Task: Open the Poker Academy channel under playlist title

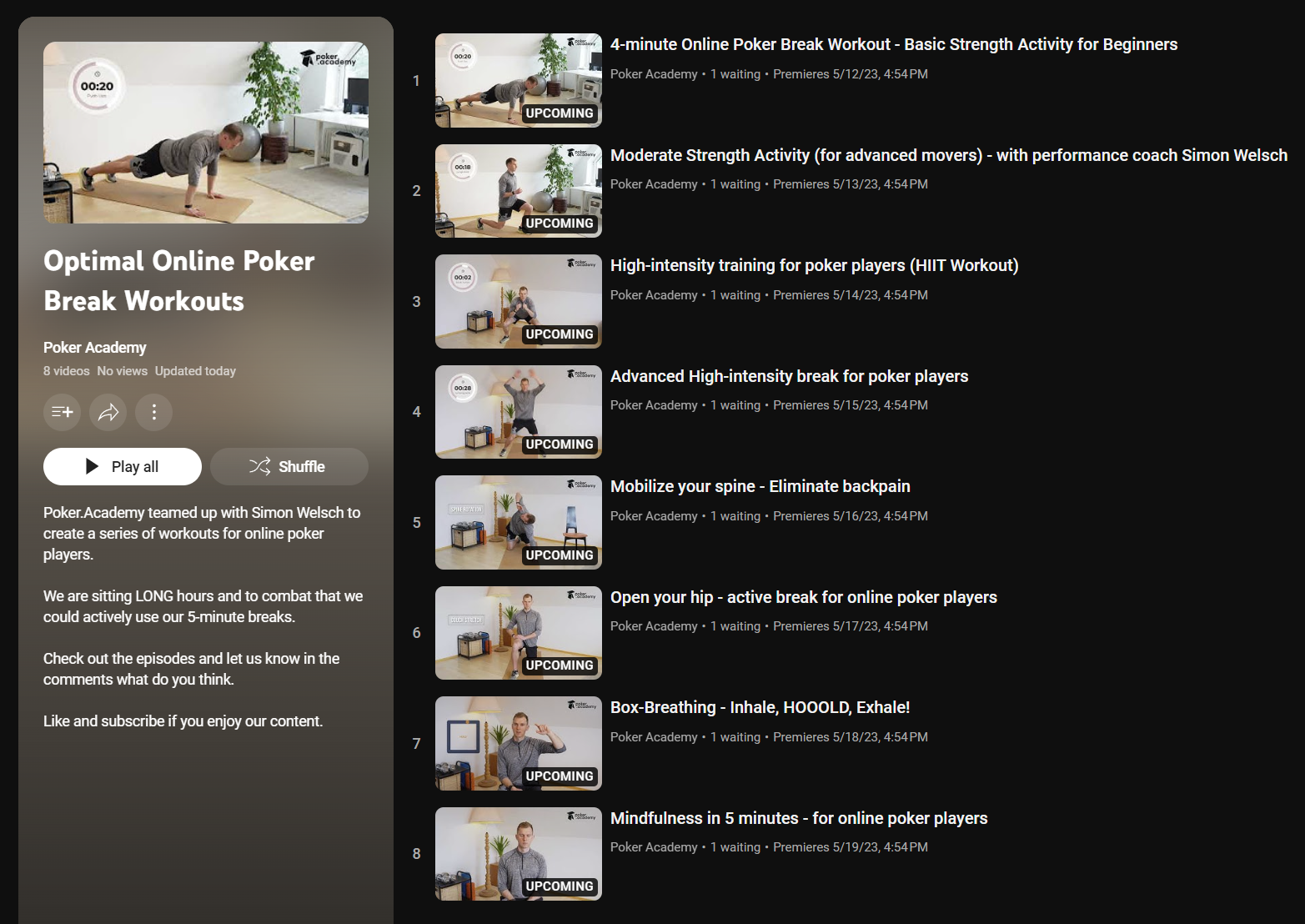Action: point(94,348)
